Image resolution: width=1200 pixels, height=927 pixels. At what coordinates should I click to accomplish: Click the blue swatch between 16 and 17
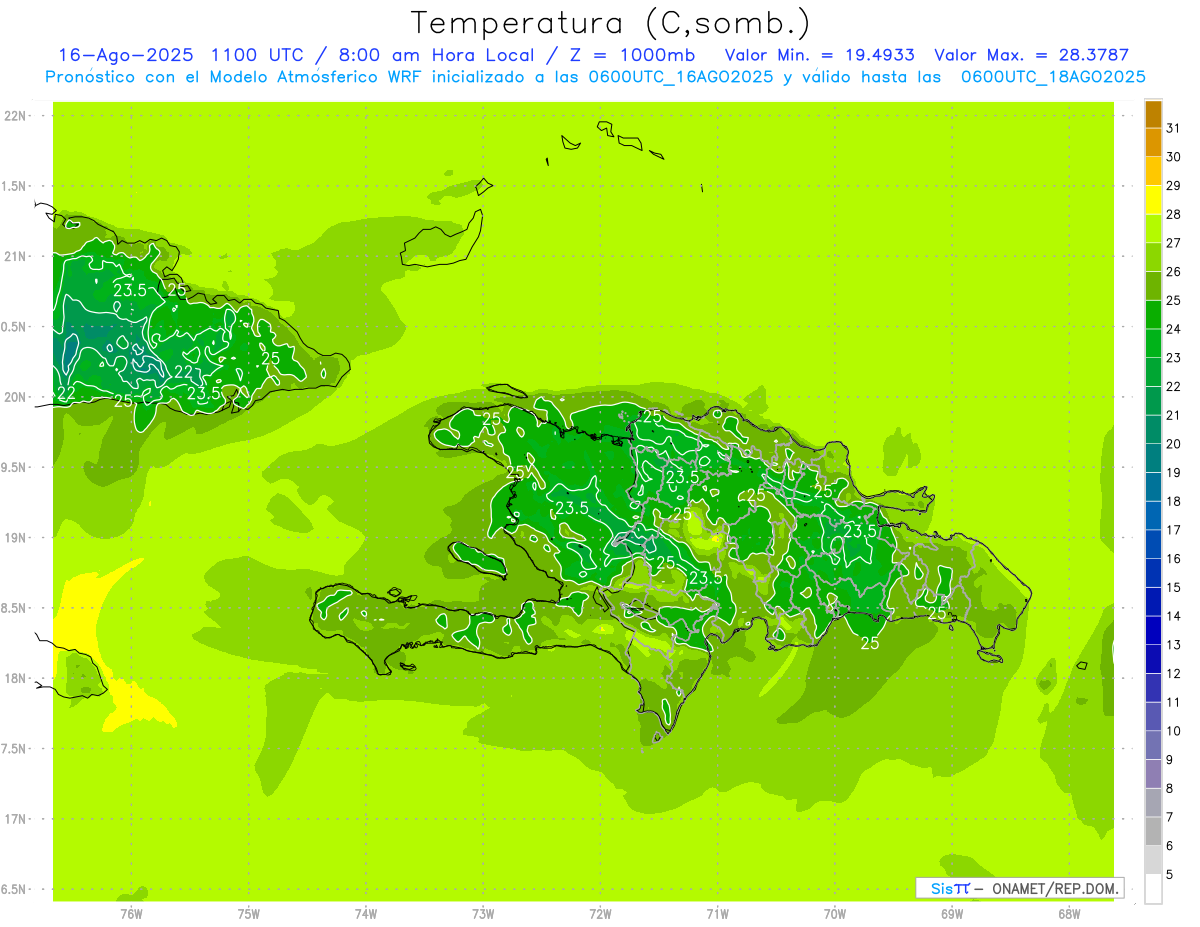pos(1154,544)
